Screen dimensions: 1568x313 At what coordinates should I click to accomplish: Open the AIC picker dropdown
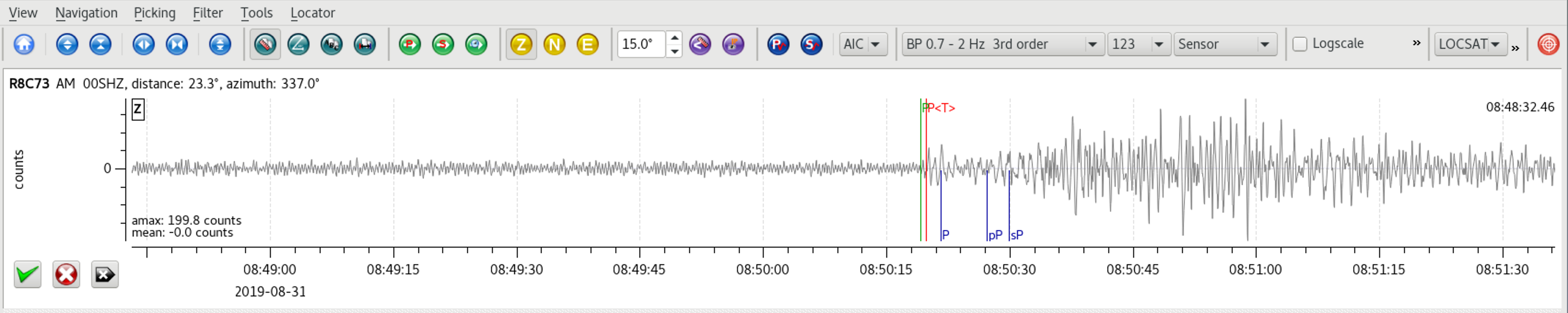point(862,44)
